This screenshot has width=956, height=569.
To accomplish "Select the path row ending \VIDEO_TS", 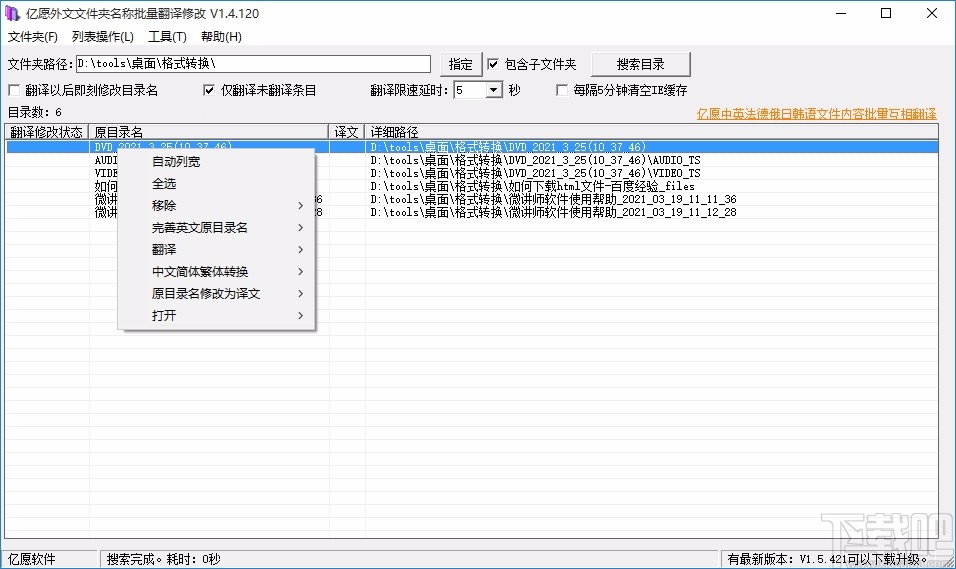I will point(535,173).
